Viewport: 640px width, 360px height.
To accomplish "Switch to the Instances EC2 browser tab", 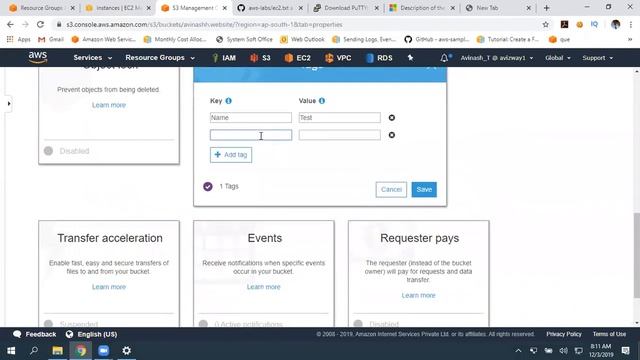I will pyautogui.click(x=118, y=8).
